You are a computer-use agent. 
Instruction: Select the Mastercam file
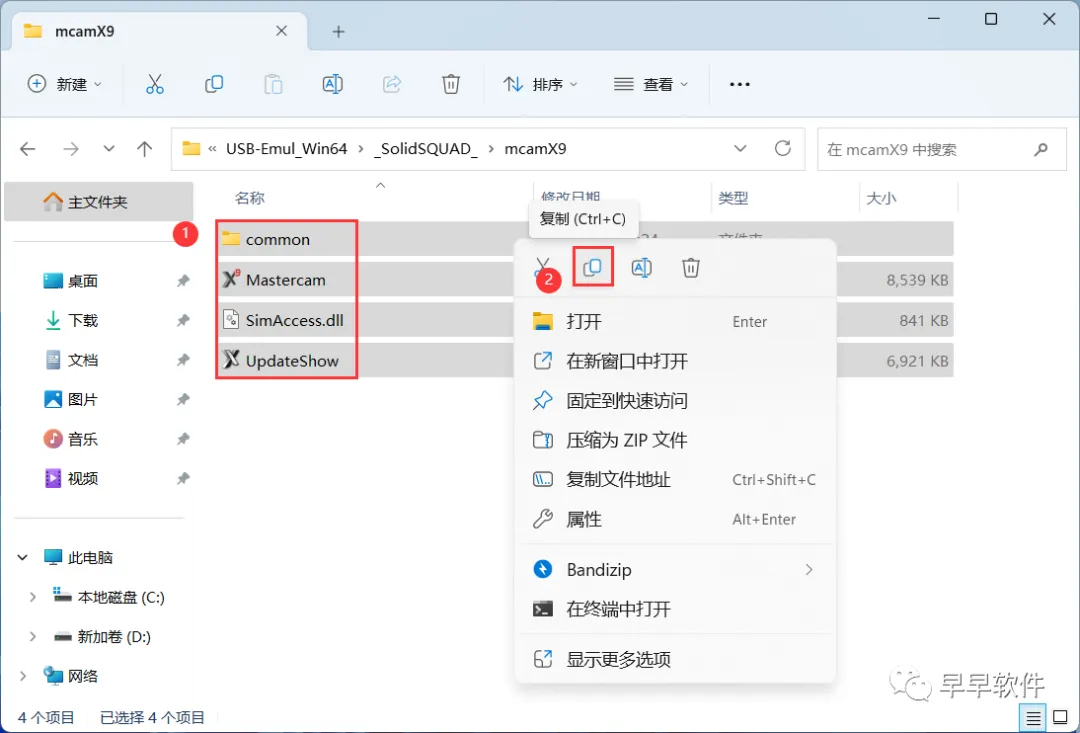[286, 280]
